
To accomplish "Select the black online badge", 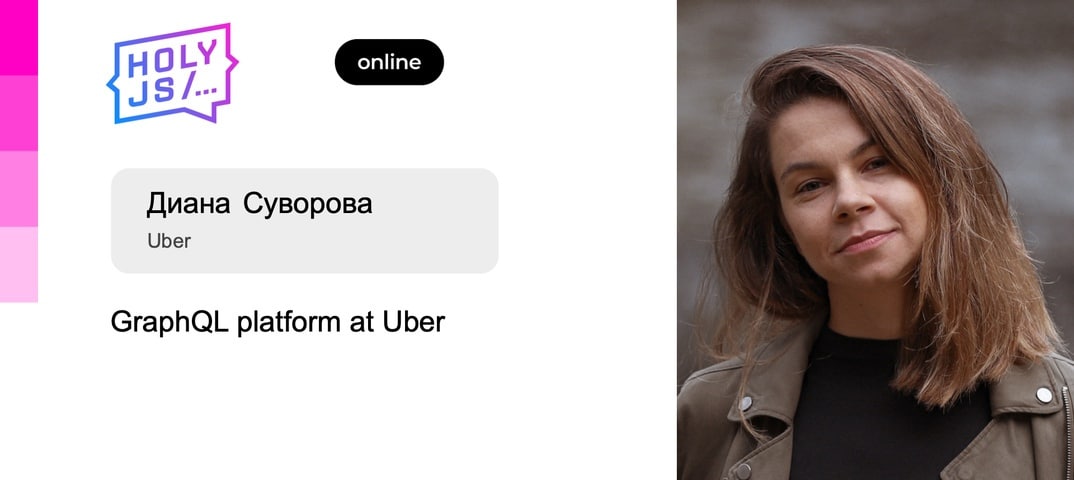I will point(389,62).
